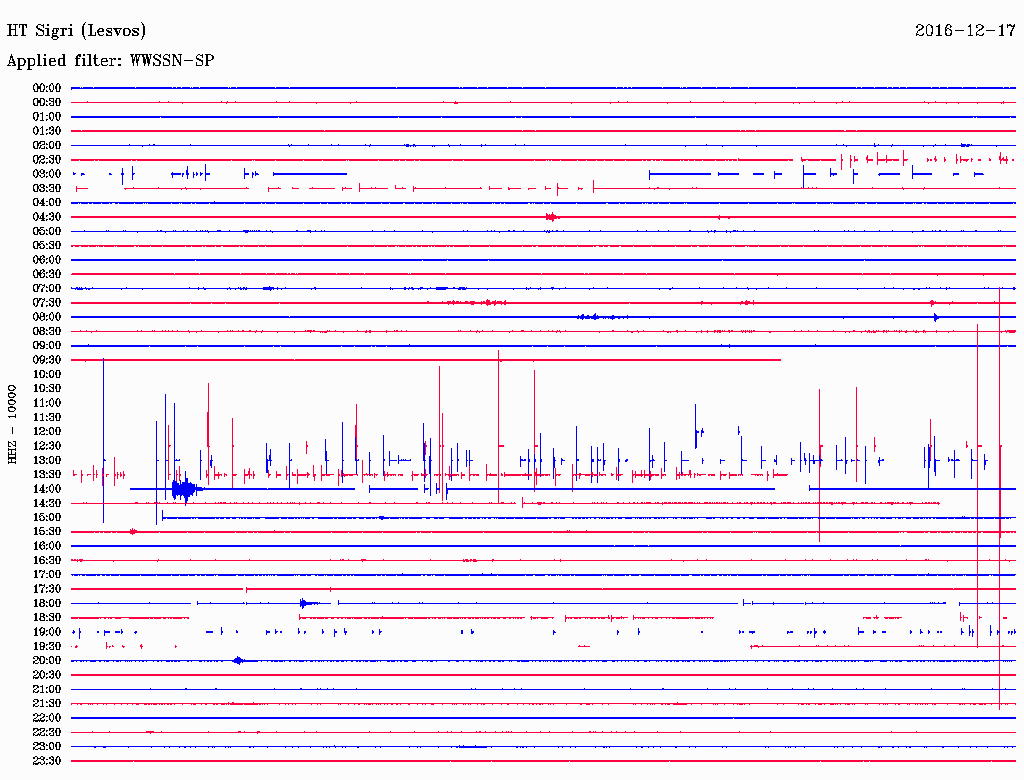The width and height of the screenshot is (1024, 780).
Task: Click the '14:00' time label
Action: [x=47, y=489]
